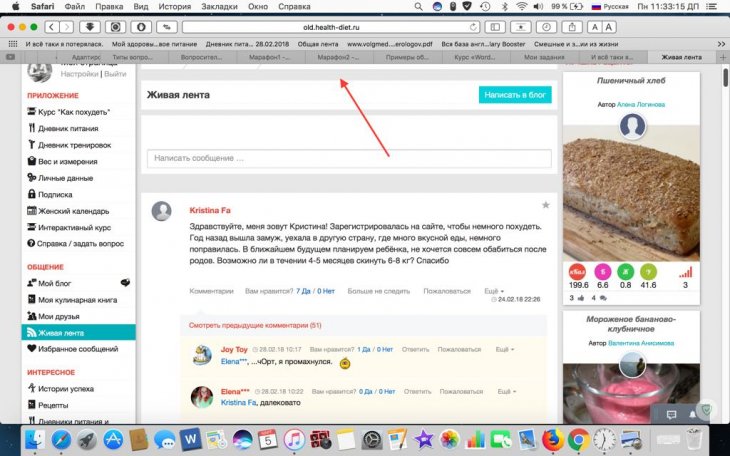Screen dimensions: 730x456
Task: Open Kristina Fa's avatar icon
Action: [x=161, y=211]
